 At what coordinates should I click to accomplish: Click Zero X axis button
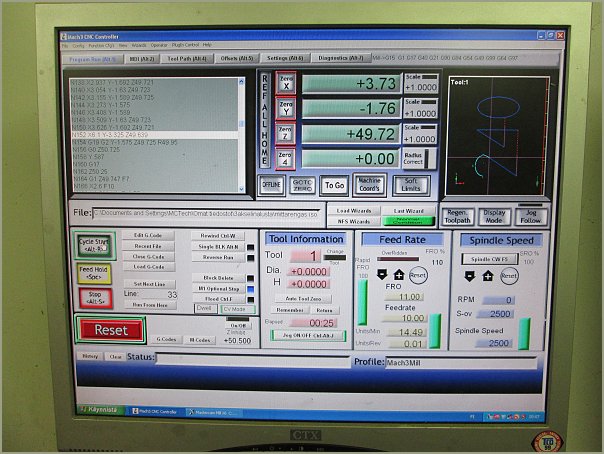[x=285, y=84]
